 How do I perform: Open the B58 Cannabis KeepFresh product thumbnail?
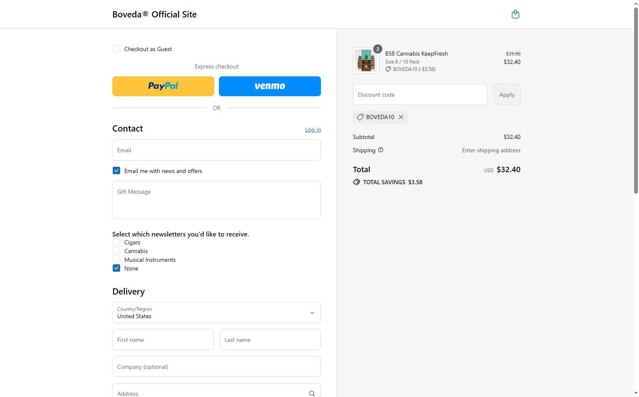coord(366,60)
